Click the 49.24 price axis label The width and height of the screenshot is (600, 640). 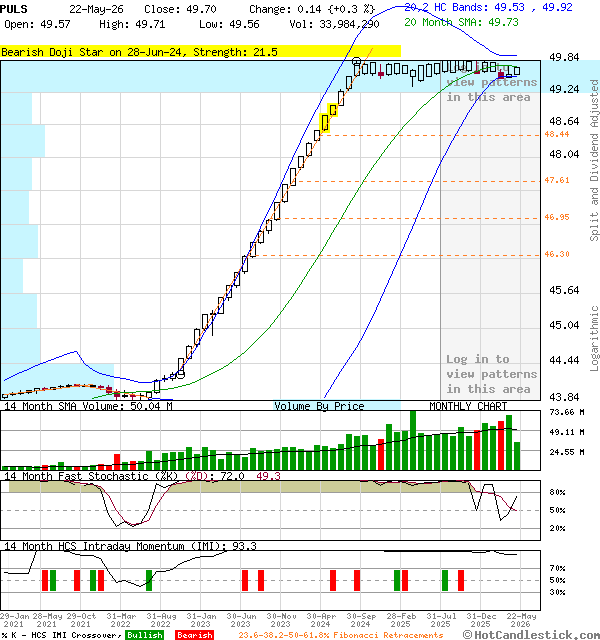[564, 89]
